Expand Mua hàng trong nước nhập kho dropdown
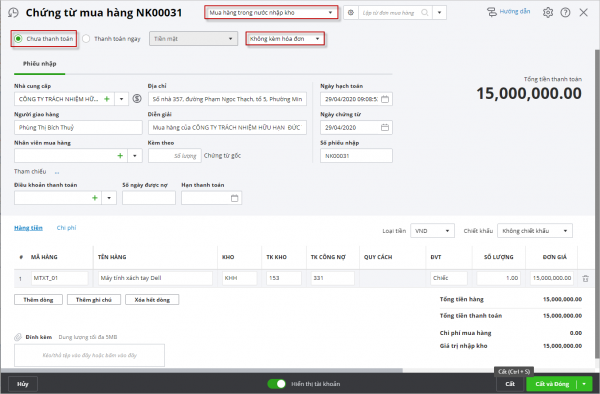Viewport: 600px width, 394px height. coord(271,13)
